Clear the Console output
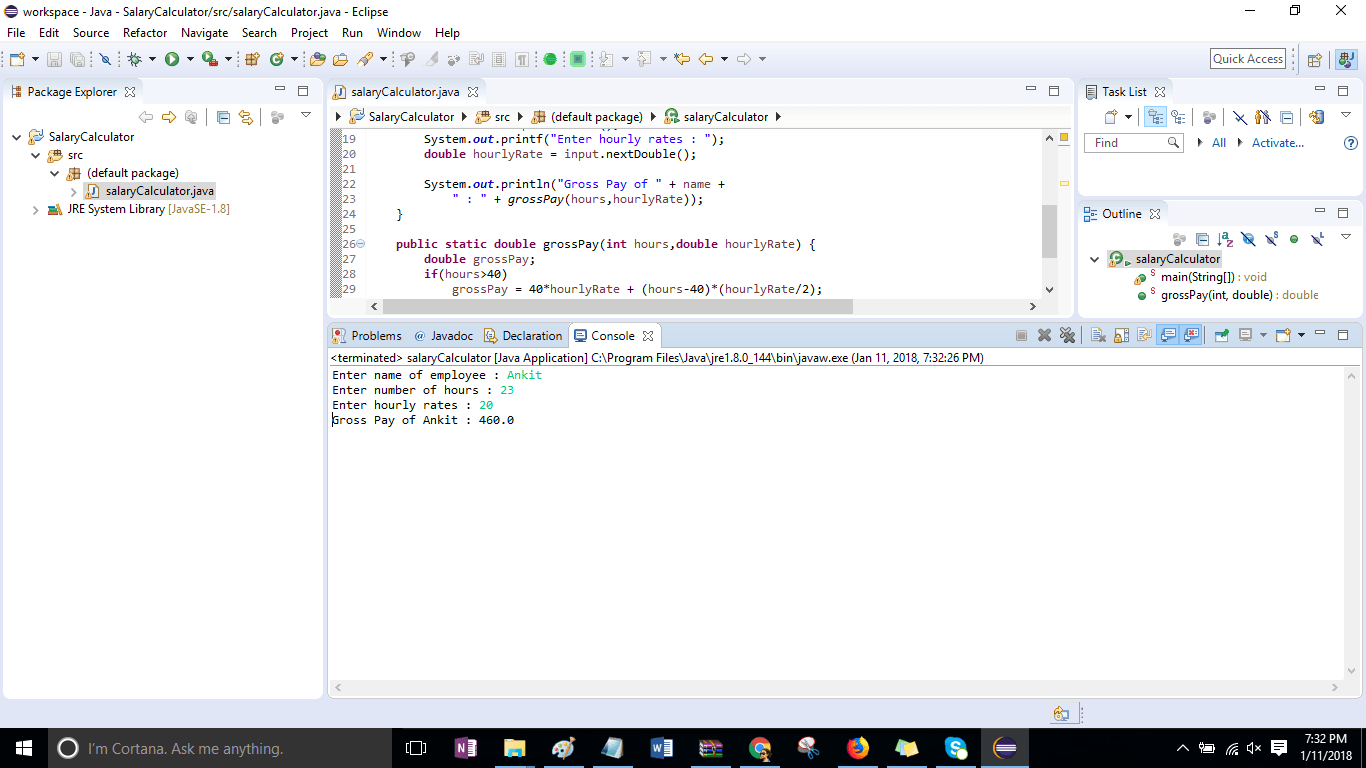The image size is (1366, 768). pyautogui.click(x=1097, y=336)
